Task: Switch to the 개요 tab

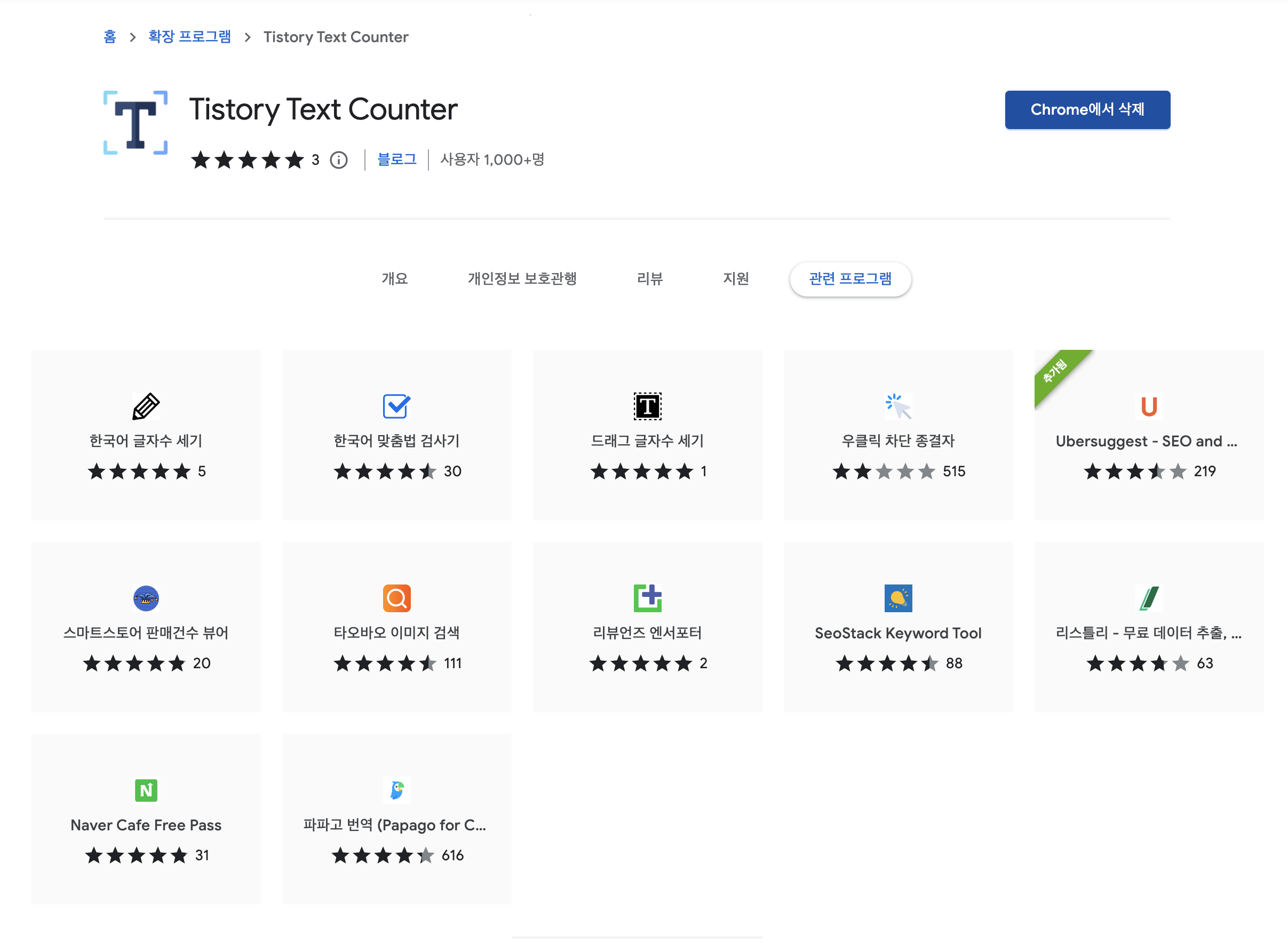Action: point(394,278)
